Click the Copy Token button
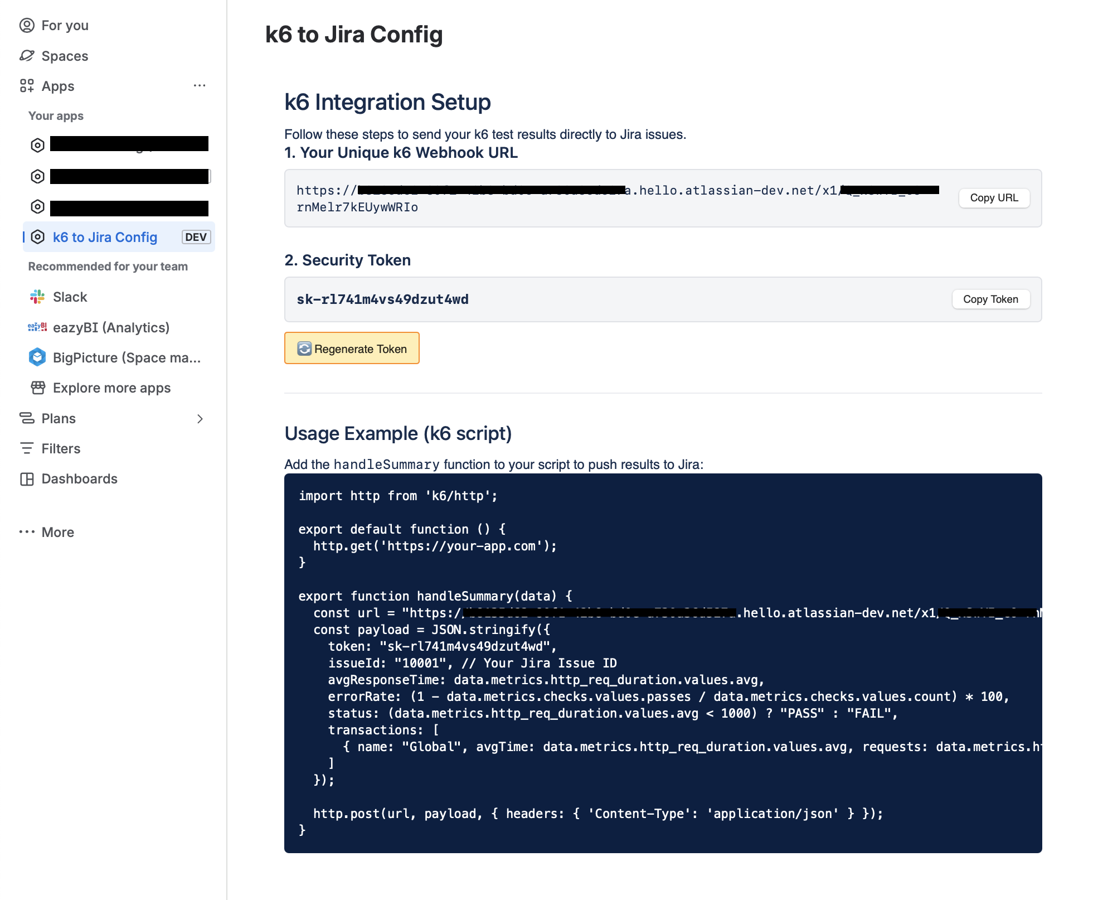Viewport: 1098px width, 900px height. [990, 299]
